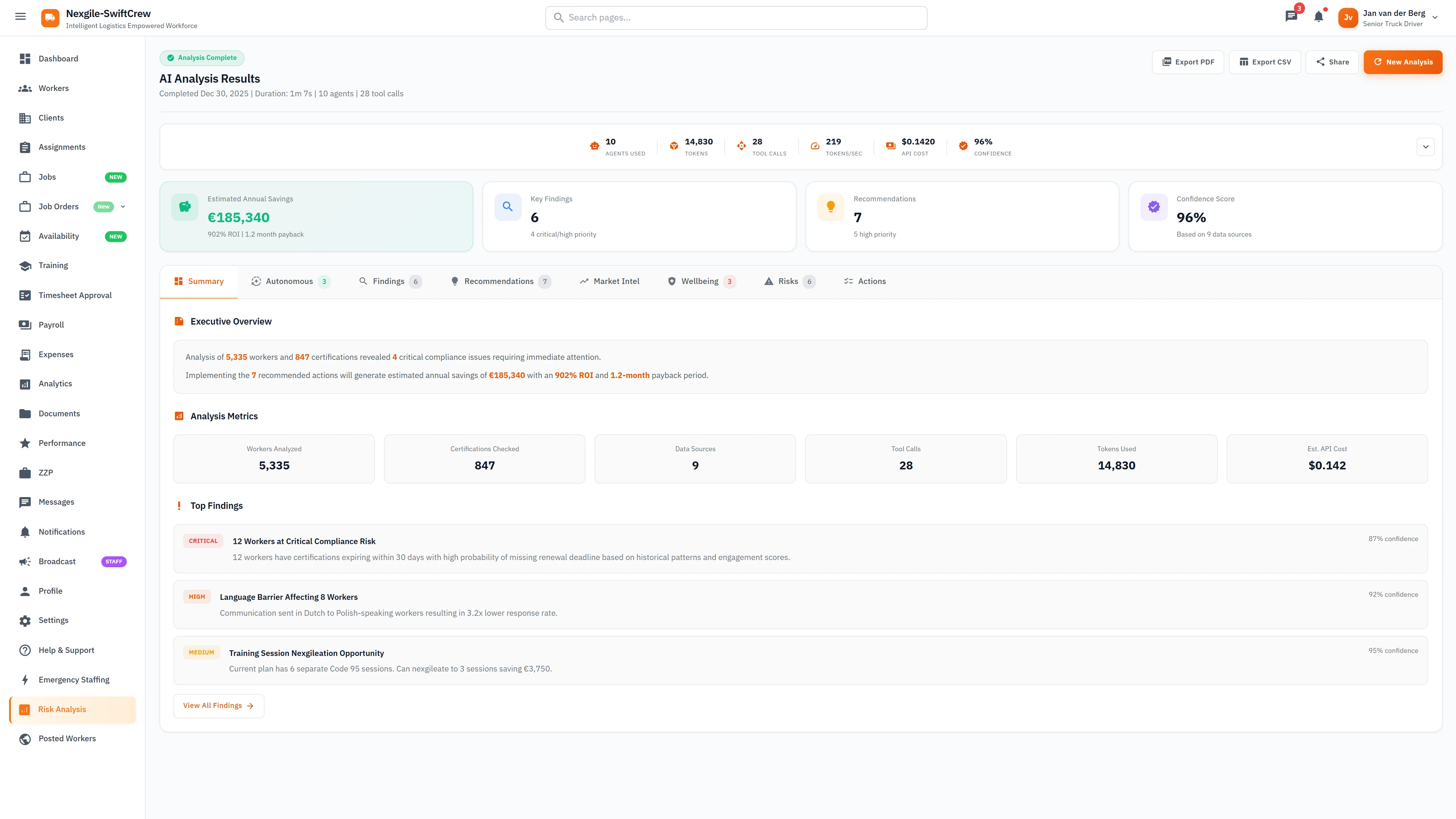Click the messages icon showing 3 unread
Screen dimensions: 1456x819
(1291, 16)
